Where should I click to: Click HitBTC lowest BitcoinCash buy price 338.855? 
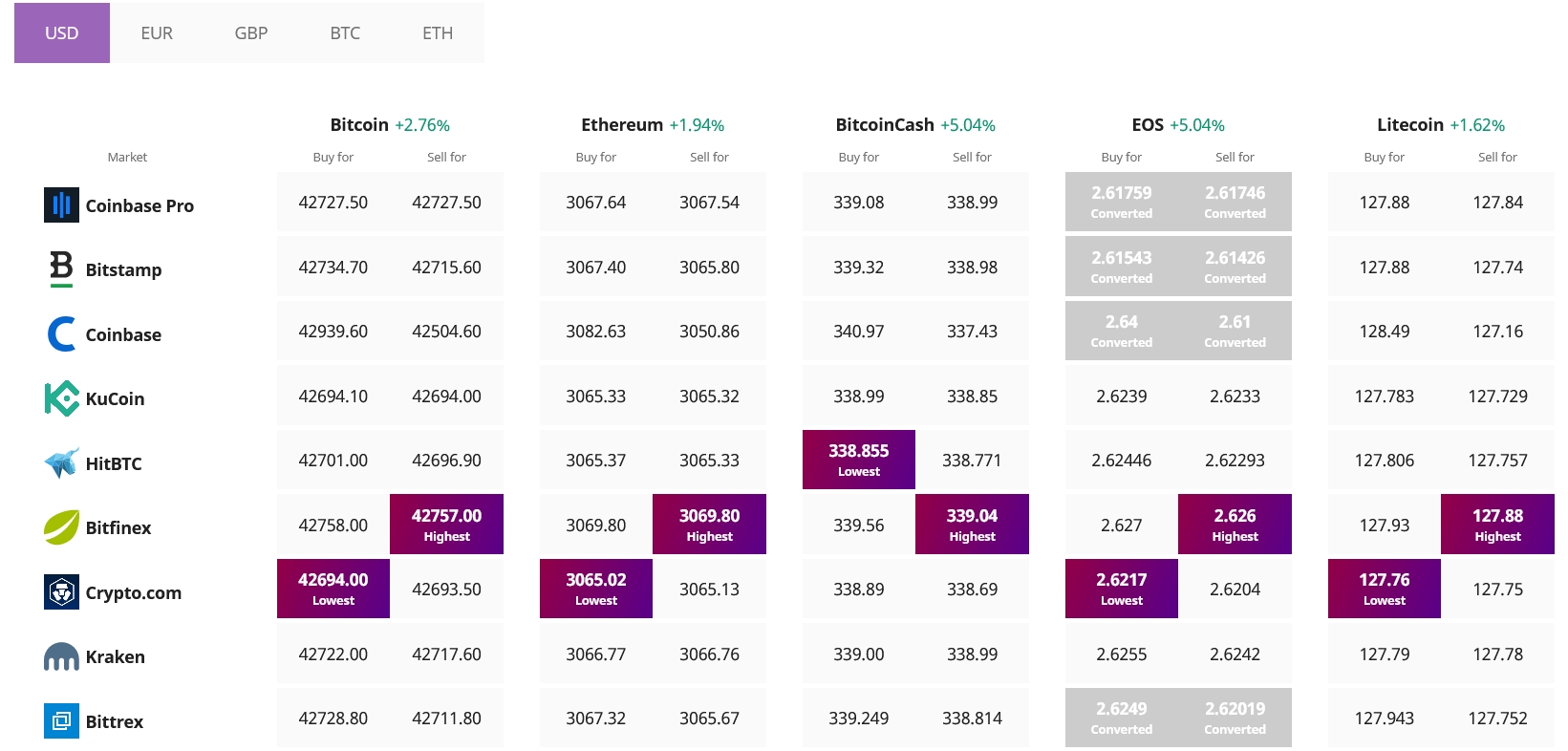pyautogui.click(x=859, y=460)
